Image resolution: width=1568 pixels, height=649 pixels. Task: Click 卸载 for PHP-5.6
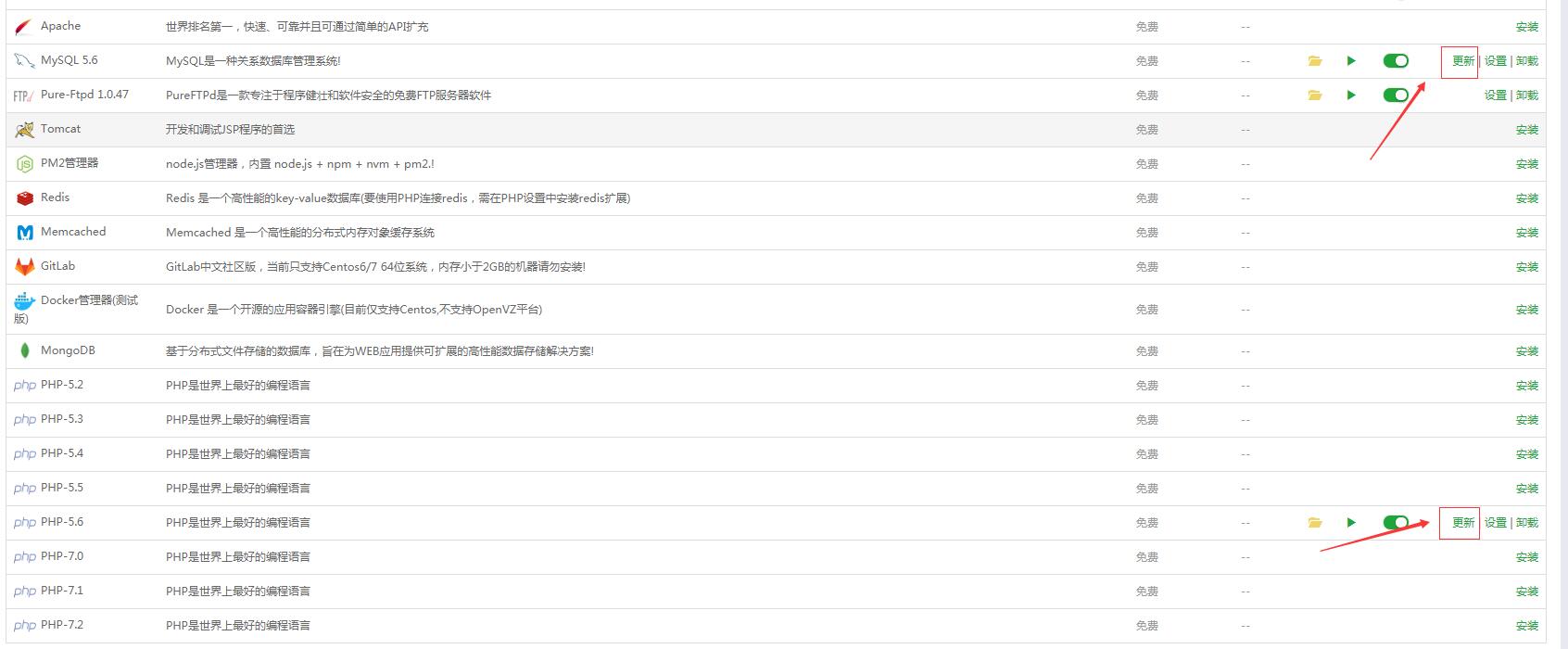tap(1527, 523)
